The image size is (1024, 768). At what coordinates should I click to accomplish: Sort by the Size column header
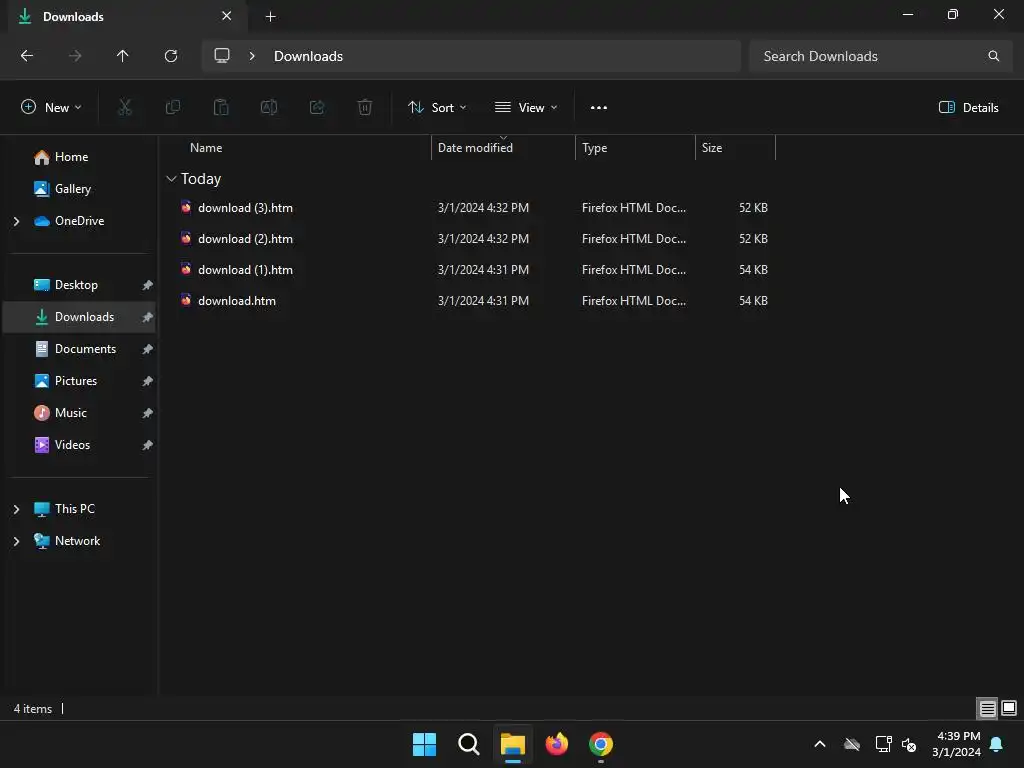[x=712, y=148]
